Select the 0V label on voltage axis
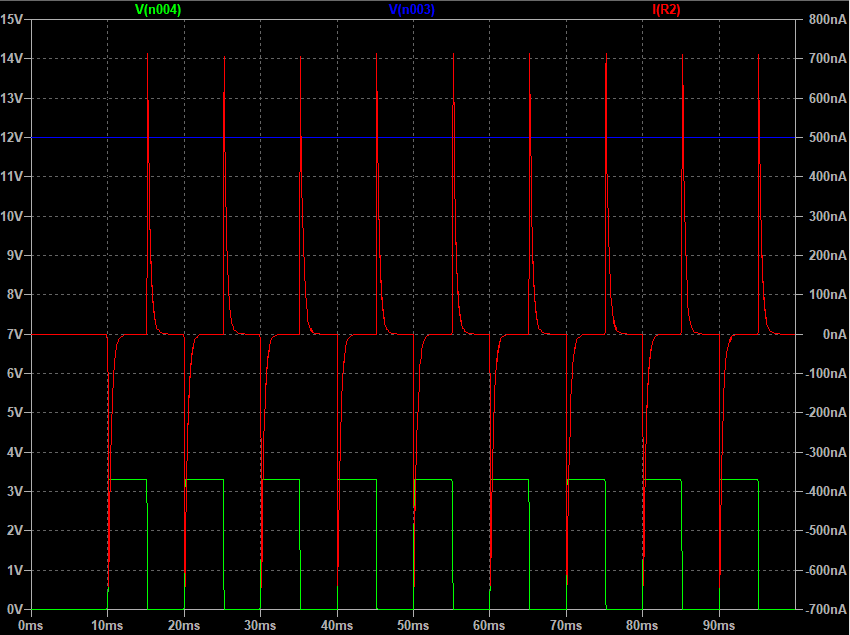850x635 pixels. (x=17, y=609)
